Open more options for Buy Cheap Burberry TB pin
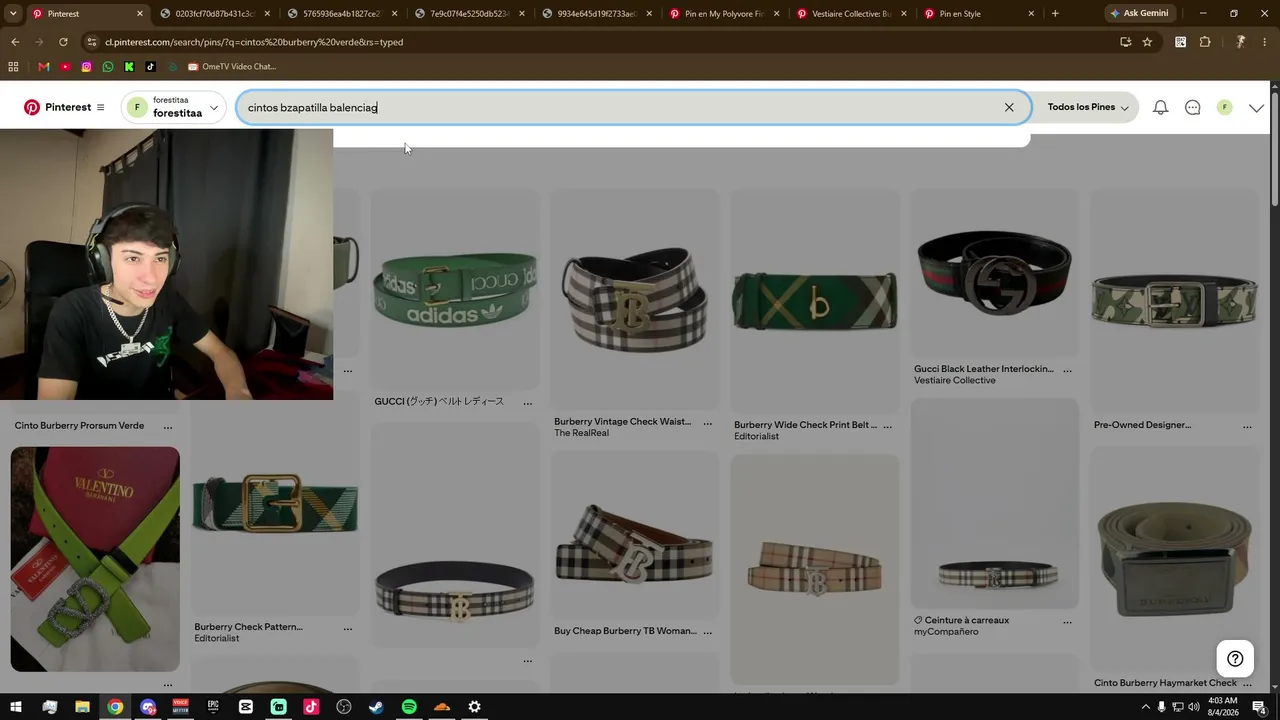The image size is (1280, 720). 708,632
